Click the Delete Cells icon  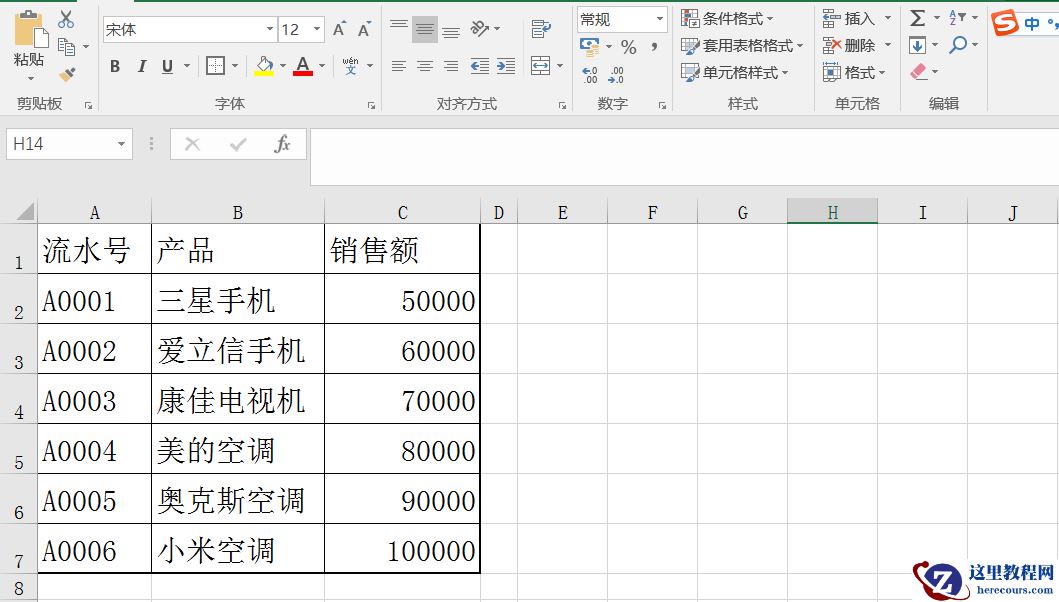point(829,45)
